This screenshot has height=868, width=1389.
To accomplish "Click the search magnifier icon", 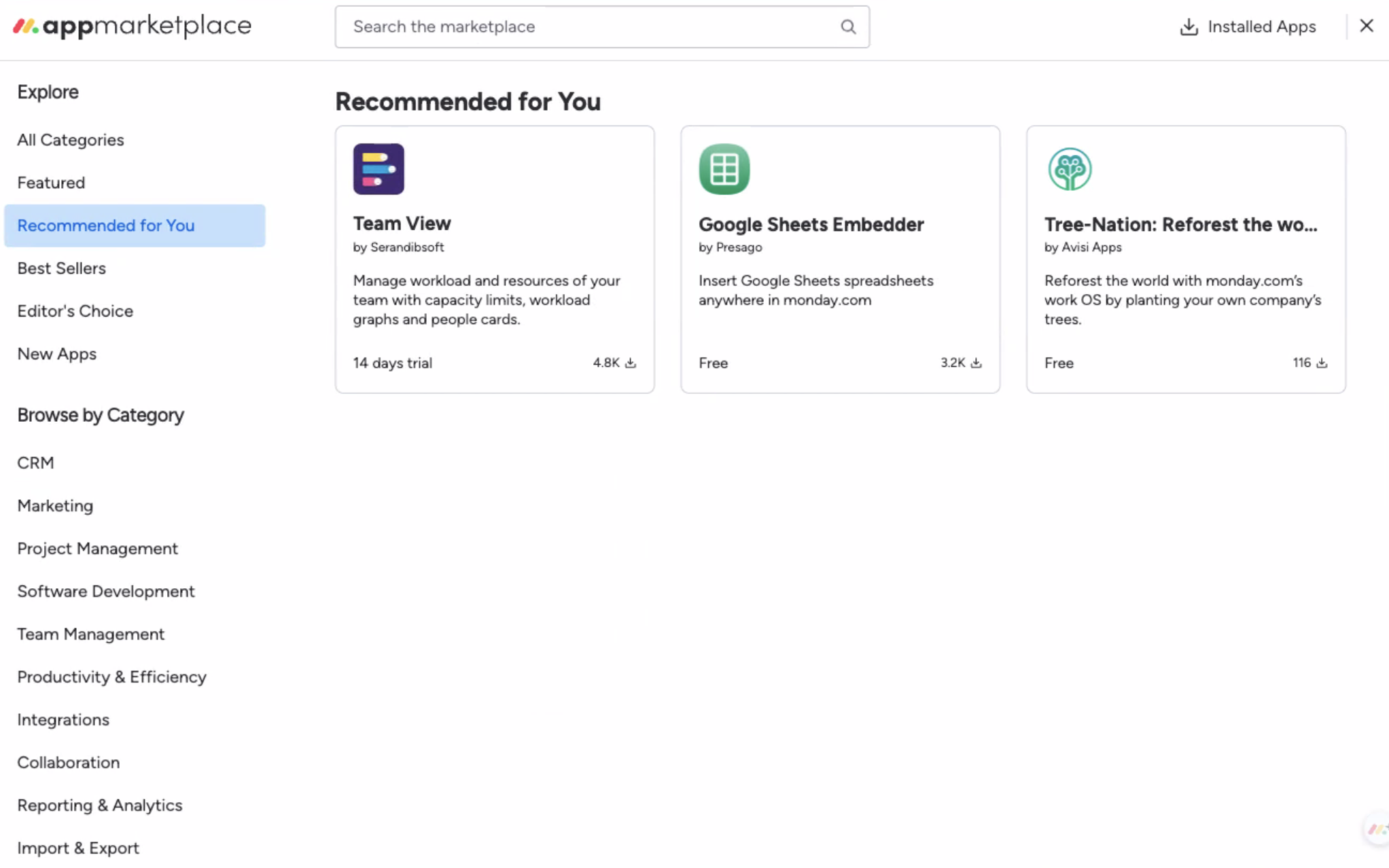I will 847,26.
